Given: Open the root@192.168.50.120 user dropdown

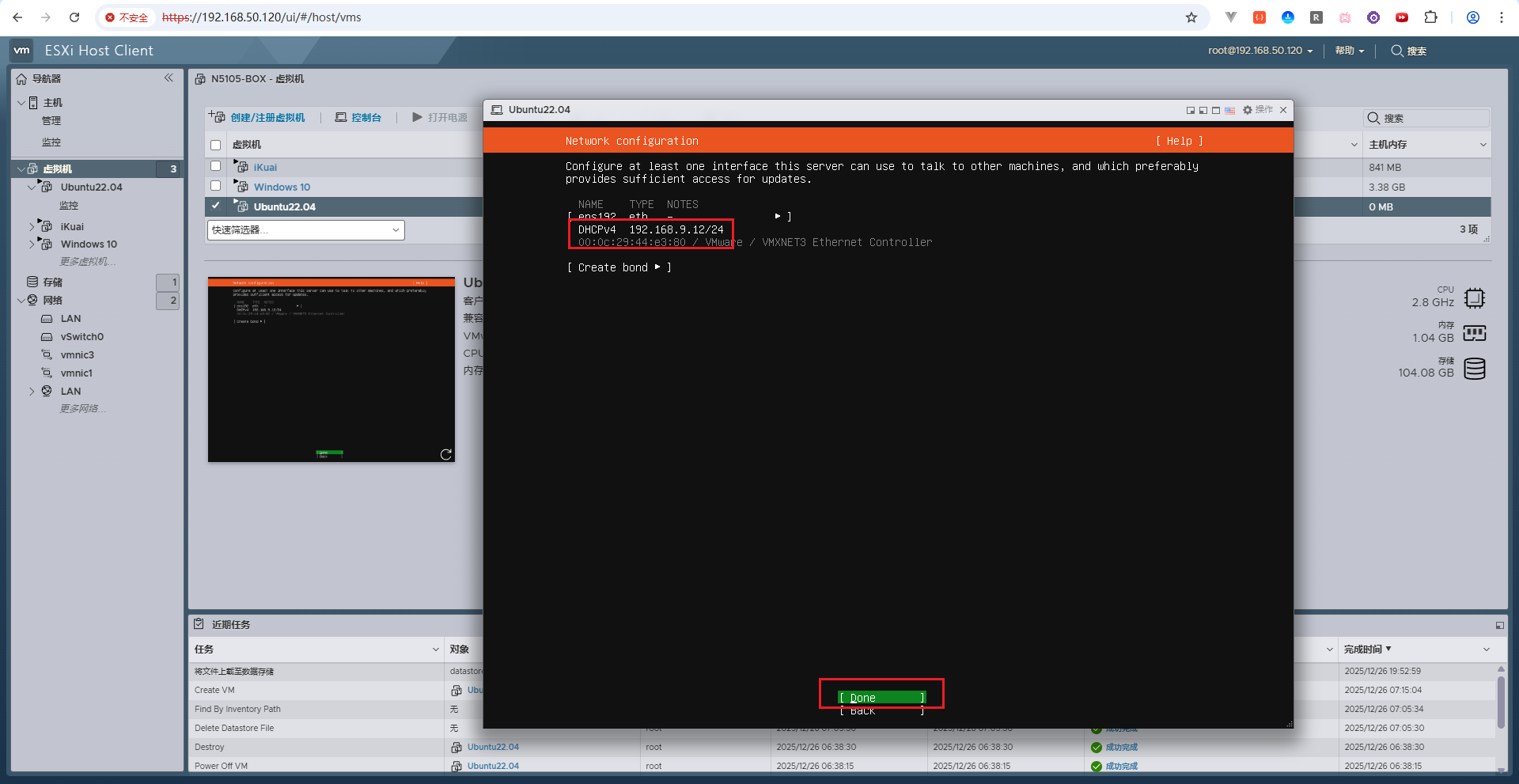Looking at the screenshot, I should 1260,51.
